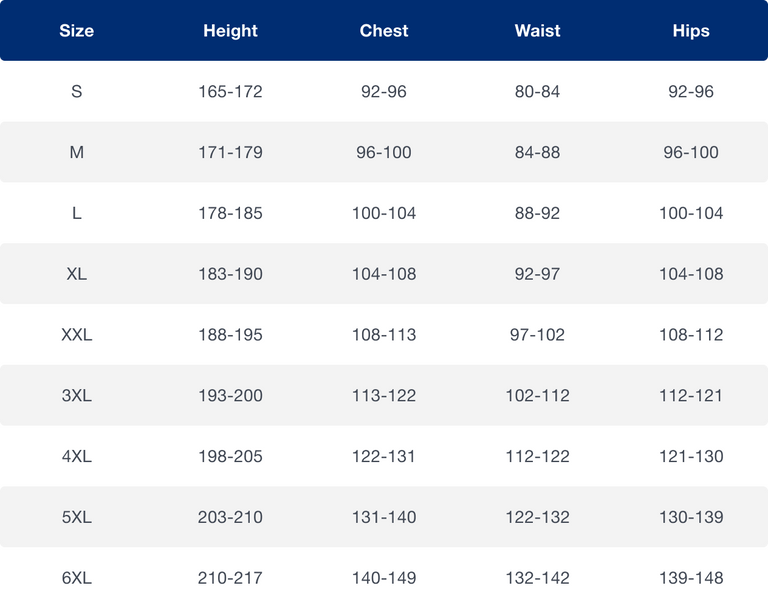This screenshot has height=608, width=768.
Task: Select the 3XL size row label
Action: [x=76, y=396]
